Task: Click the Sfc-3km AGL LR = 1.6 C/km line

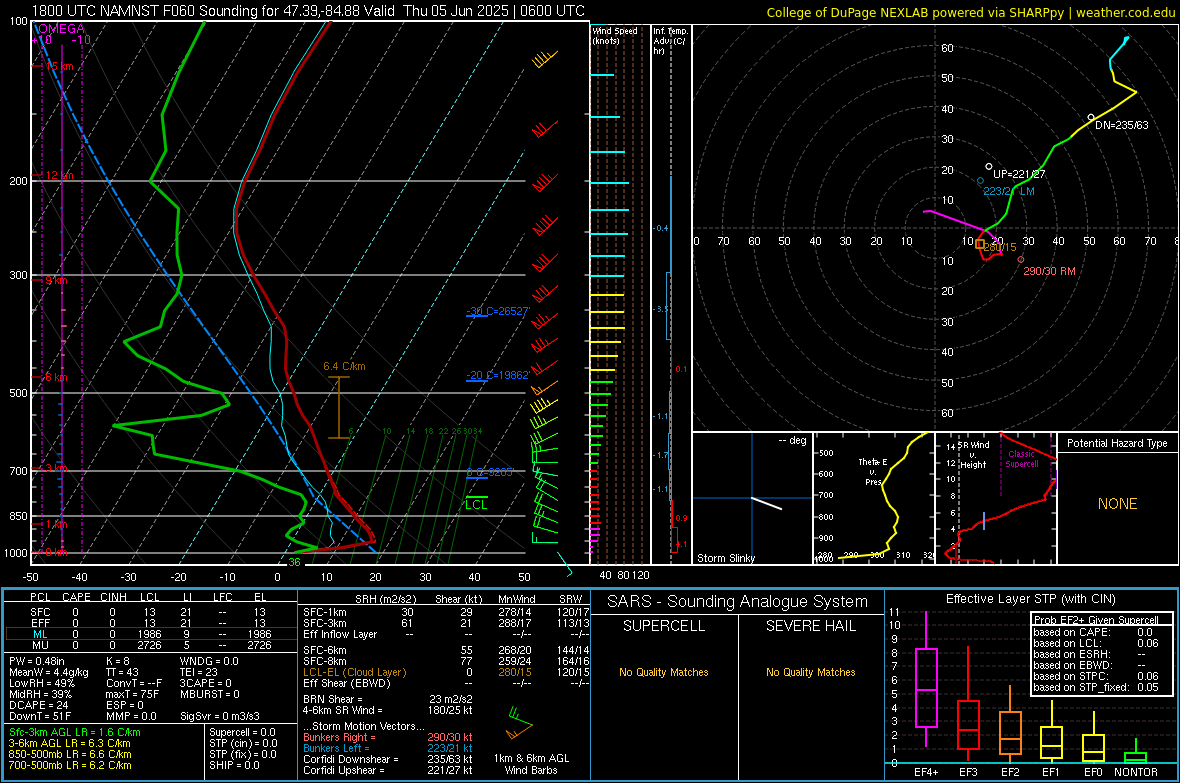Action: (75, 732)
